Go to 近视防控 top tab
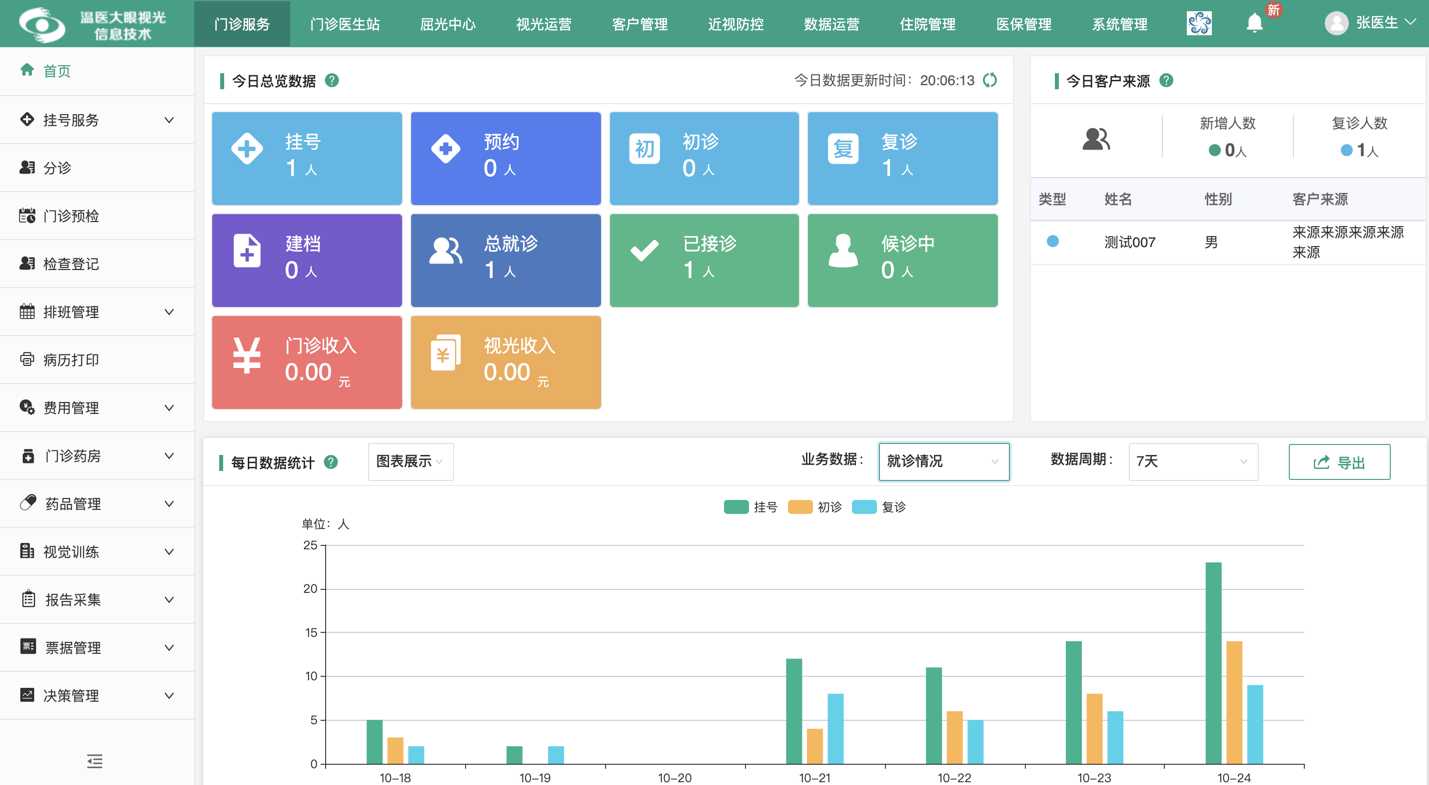Viewport: 1429px width, 785px height. [736, 24]
